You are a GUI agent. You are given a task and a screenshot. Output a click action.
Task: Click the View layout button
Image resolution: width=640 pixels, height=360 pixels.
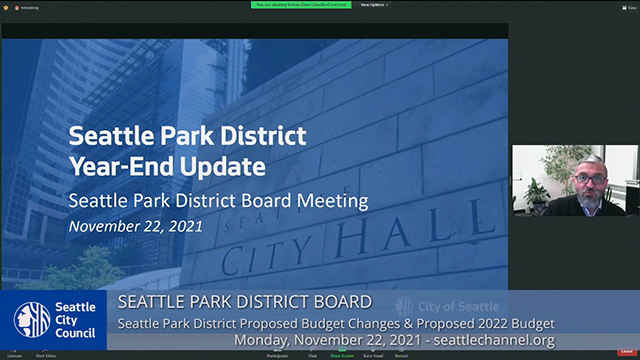click(629, 8)
